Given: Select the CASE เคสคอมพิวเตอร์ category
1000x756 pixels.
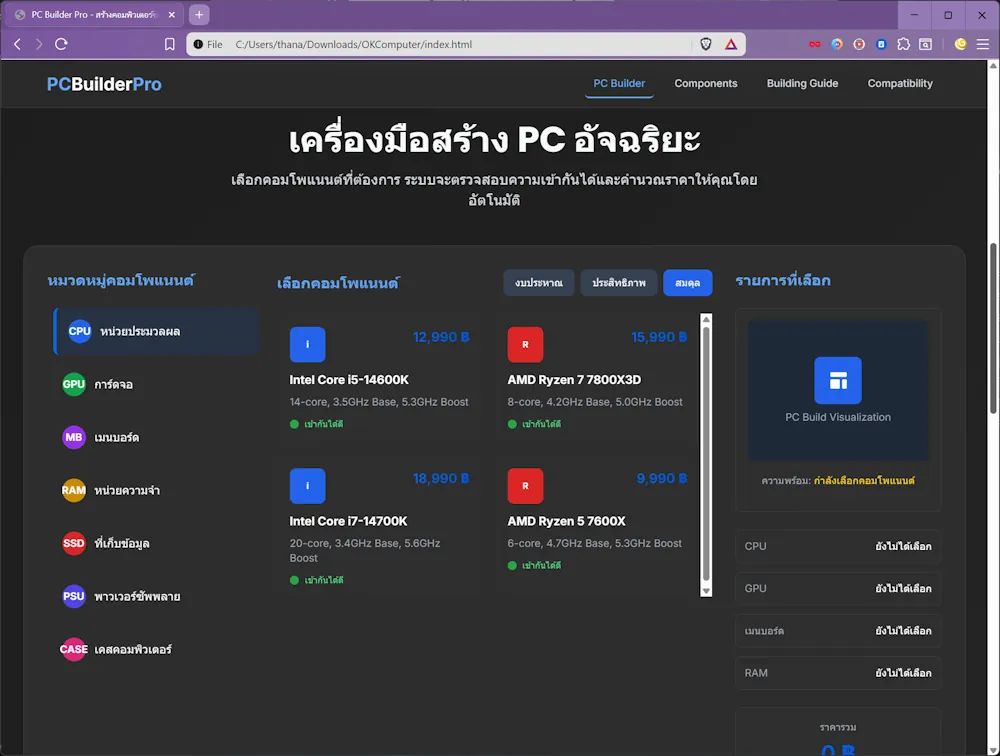Looking at the screenshot, I should point(157,649).
